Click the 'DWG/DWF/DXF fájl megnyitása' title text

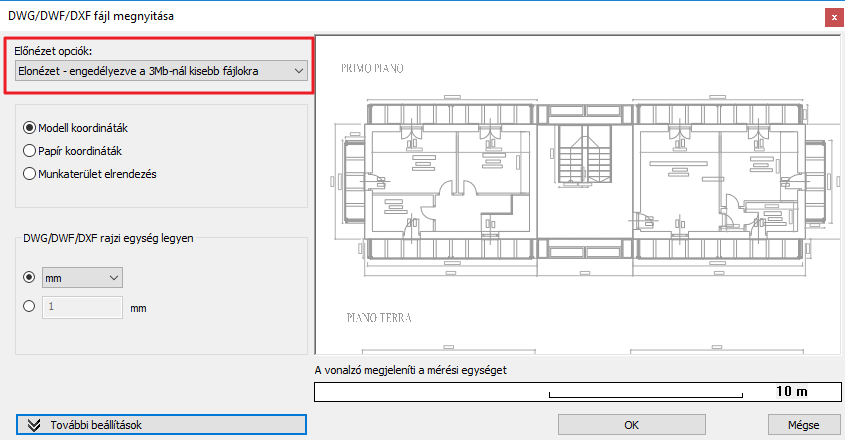click(91, 16)
